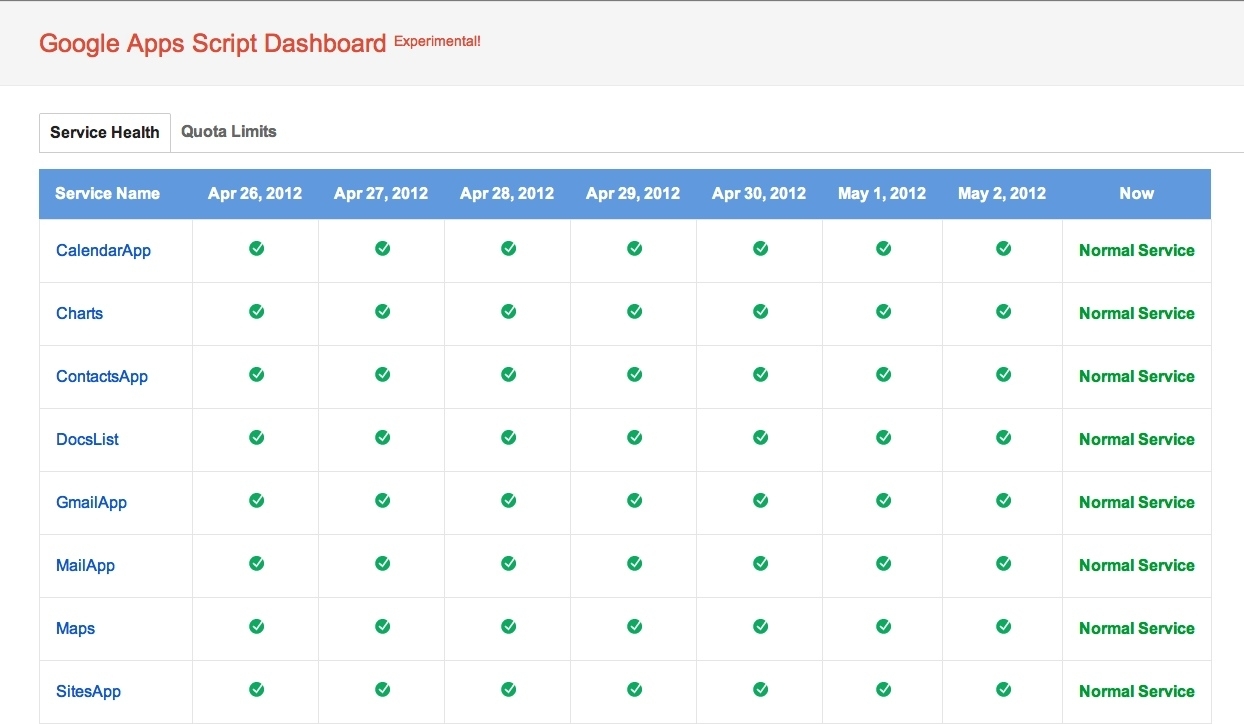Click Normal Service status for SitesApp
Image resolution: width=1244 pixels, height=724 pixels.
click(x=1137, y=691)
